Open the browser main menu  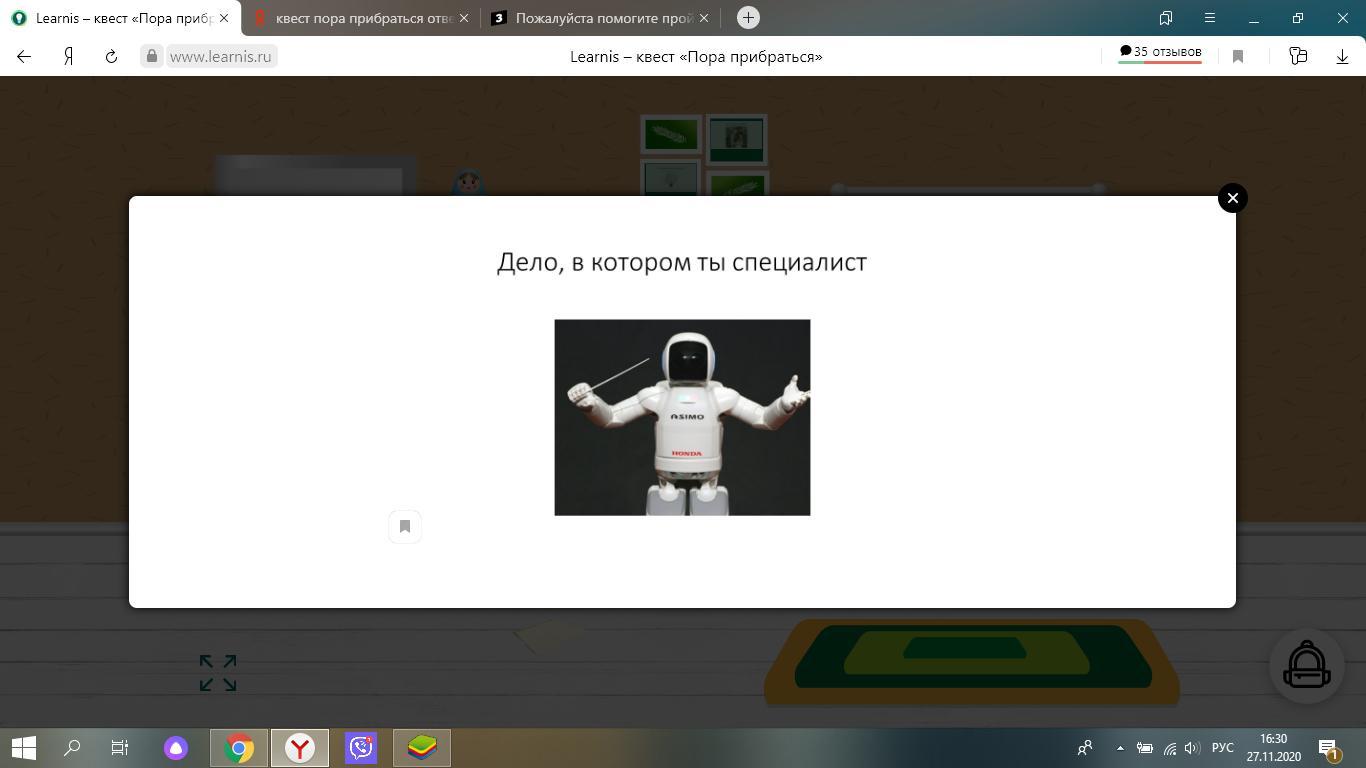coord(1209,18)
